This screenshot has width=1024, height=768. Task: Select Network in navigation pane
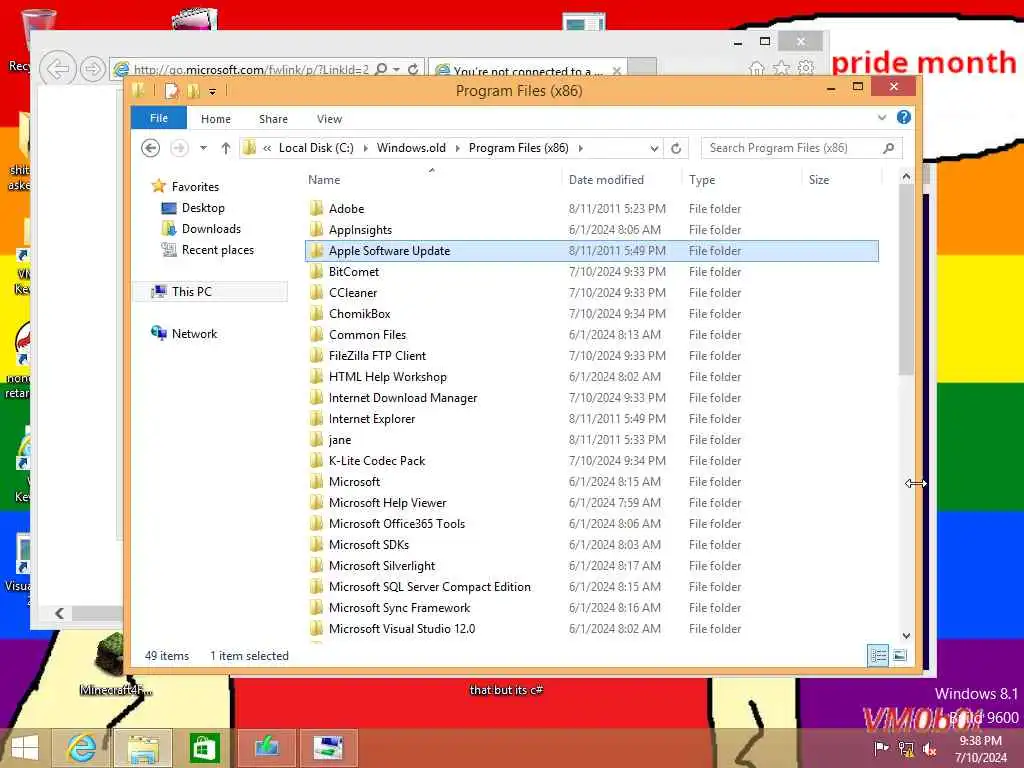pyautogui.click(x=194, y=334)
